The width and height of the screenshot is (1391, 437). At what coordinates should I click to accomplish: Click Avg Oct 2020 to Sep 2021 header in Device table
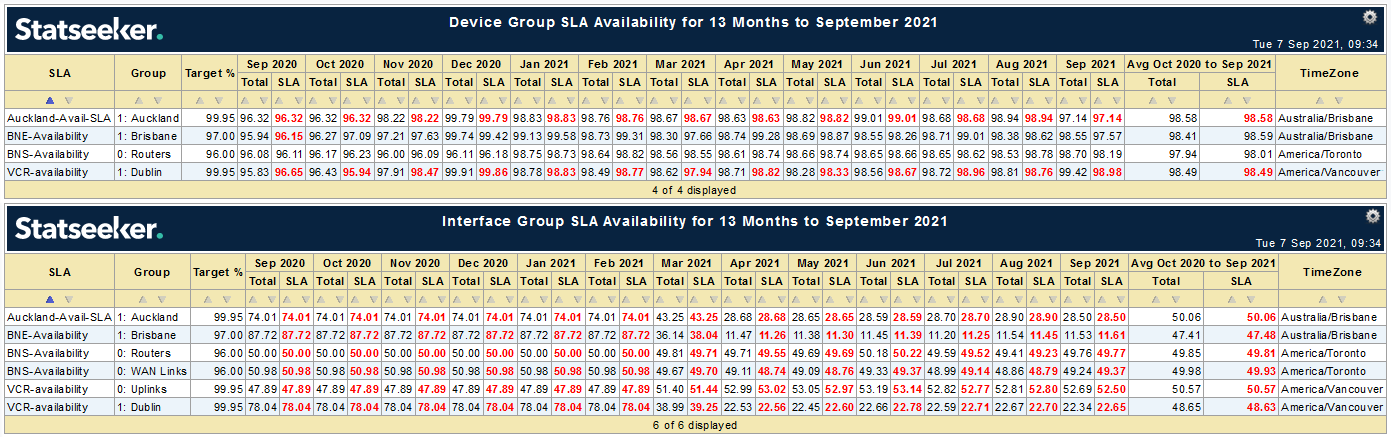point(1199,64)
